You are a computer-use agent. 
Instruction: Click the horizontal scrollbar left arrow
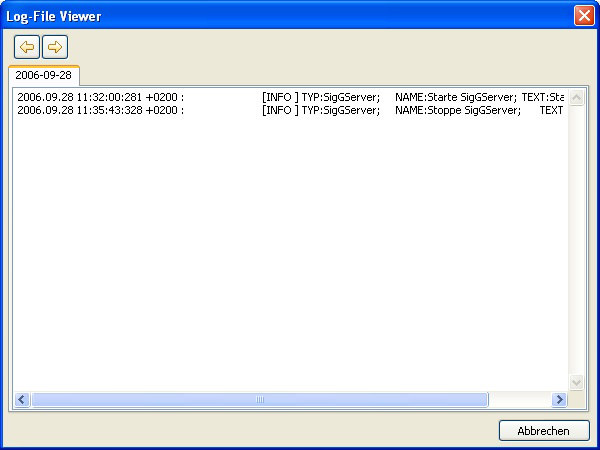[21, 400]
